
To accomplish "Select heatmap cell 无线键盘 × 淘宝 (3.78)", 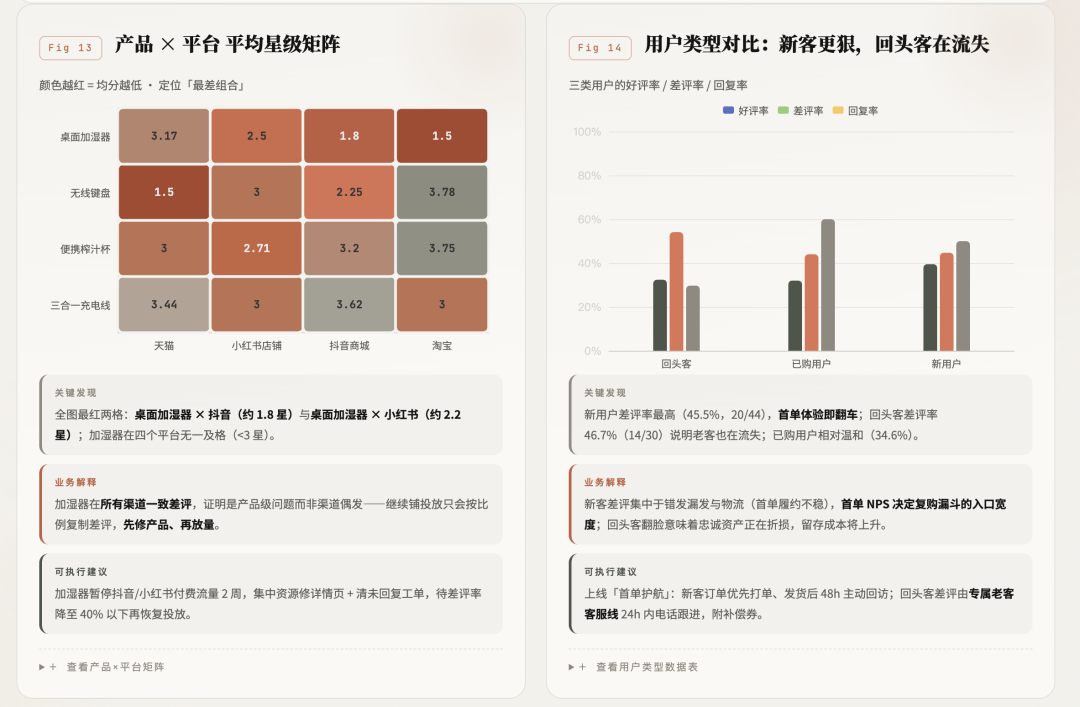I will 442,192.
